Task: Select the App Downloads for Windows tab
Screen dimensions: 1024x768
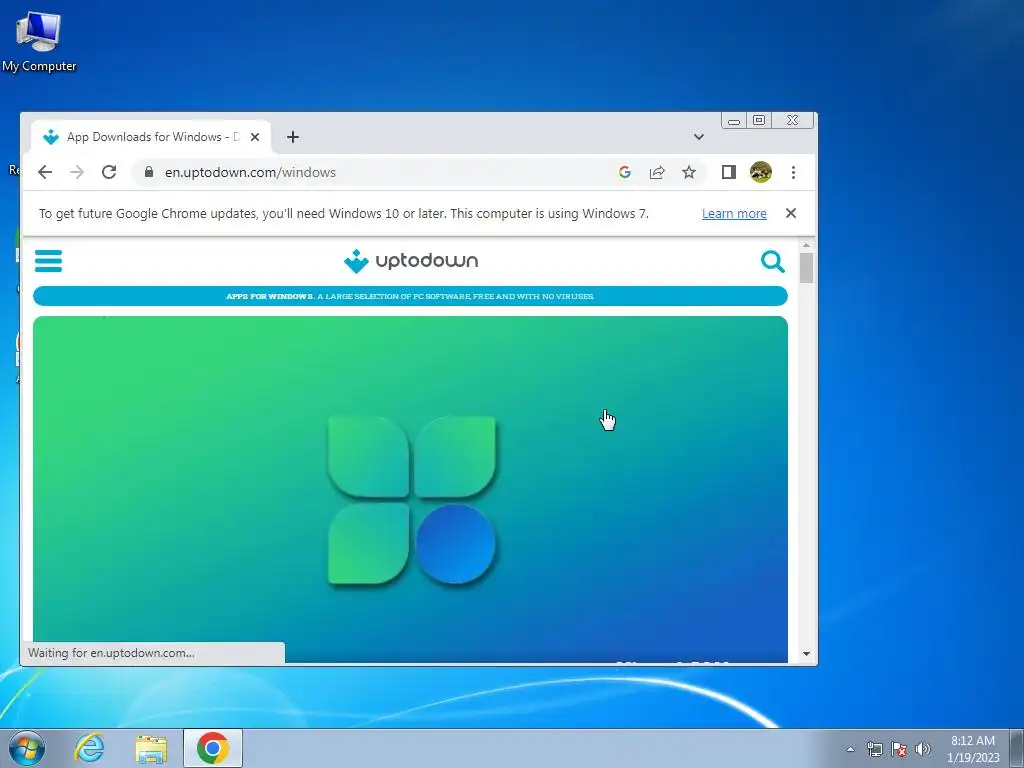Action: 152,137
